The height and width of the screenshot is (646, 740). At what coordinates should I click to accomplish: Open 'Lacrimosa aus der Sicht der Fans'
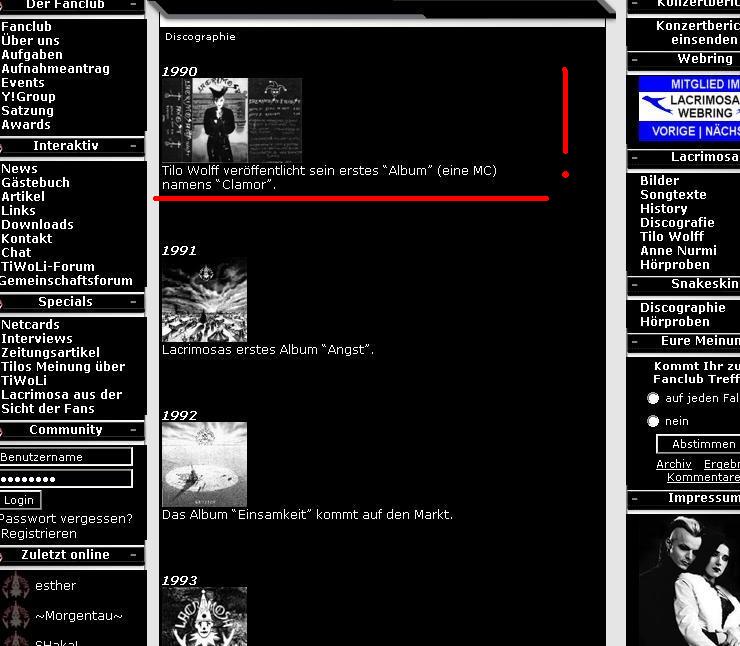(61, 402)
